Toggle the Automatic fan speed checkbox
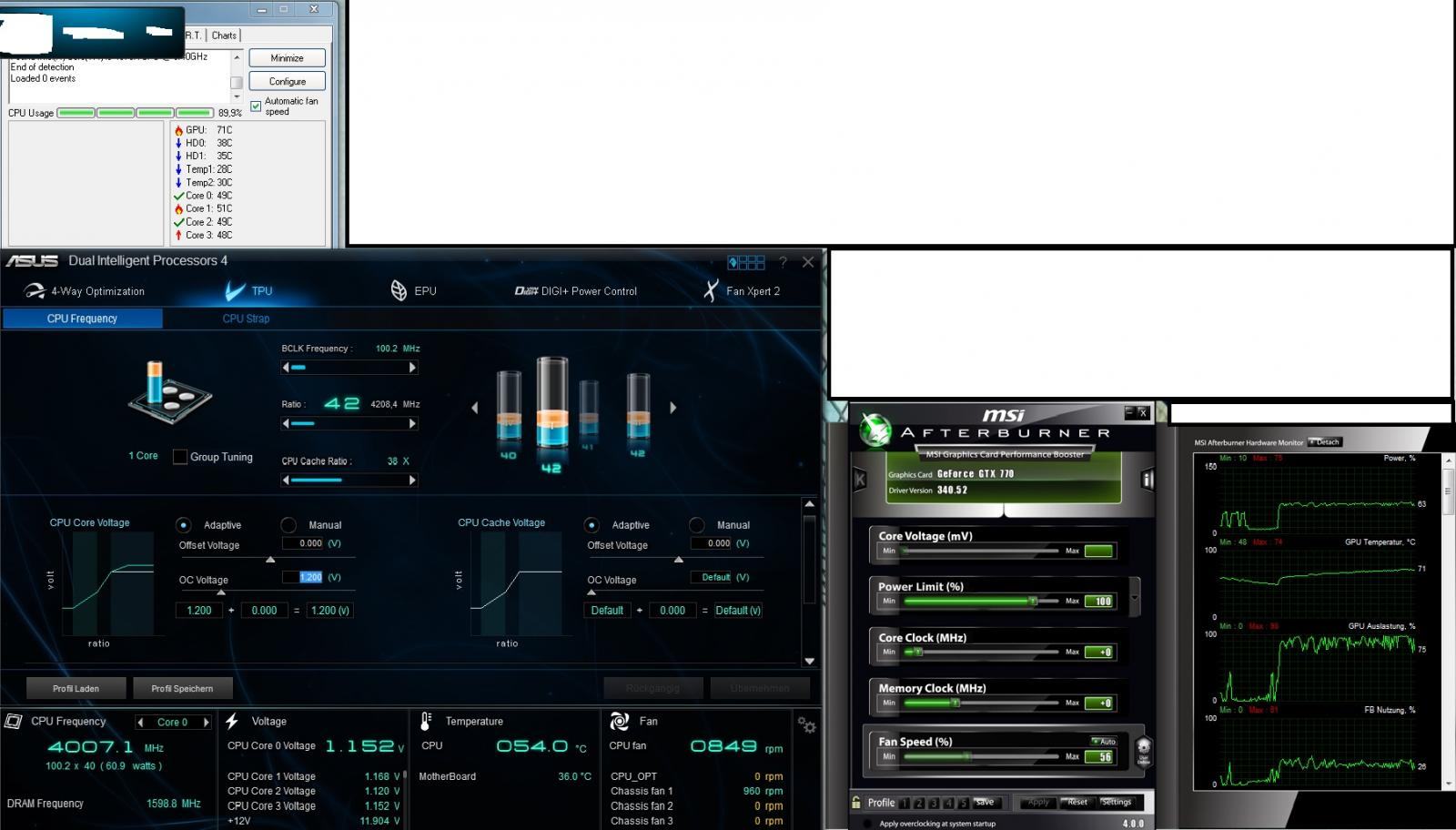This screenshot has height=830, width=1456. click(x=256, y=106)
